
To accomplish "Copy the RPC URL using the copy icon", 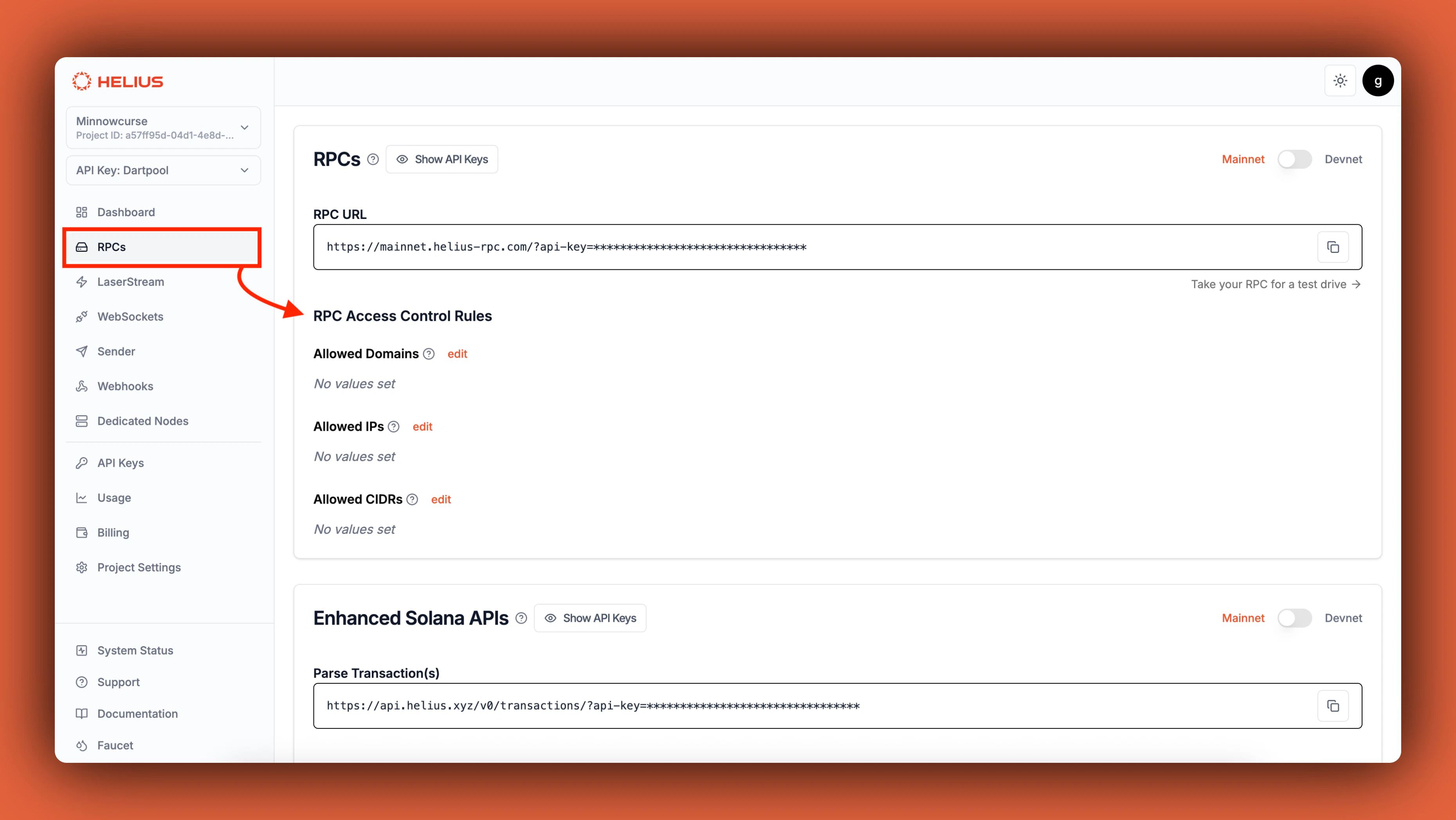I will tap(1333, 247).
